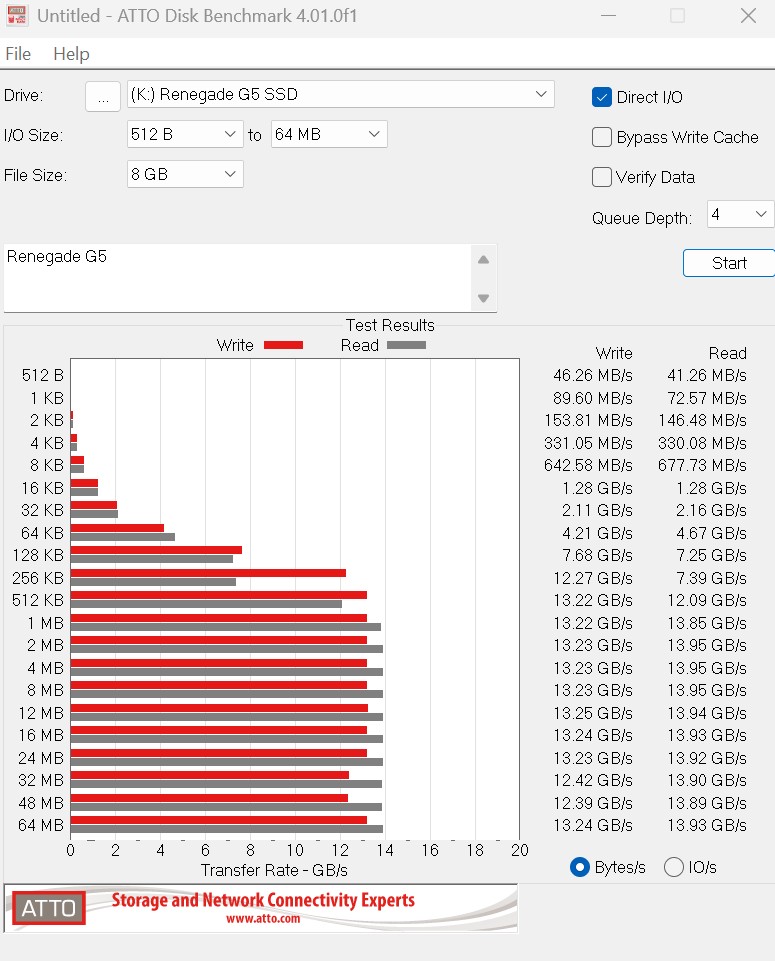
Task: Click the Transfer Rate - GB/s axis label
Action: 274,870
